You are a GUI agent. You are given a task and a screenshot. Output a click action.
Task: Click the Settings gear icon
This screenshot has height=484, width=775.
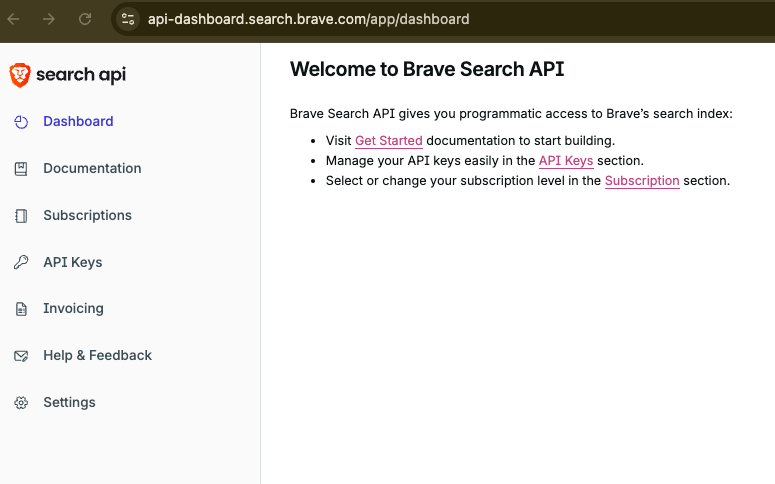coord(21,402)
